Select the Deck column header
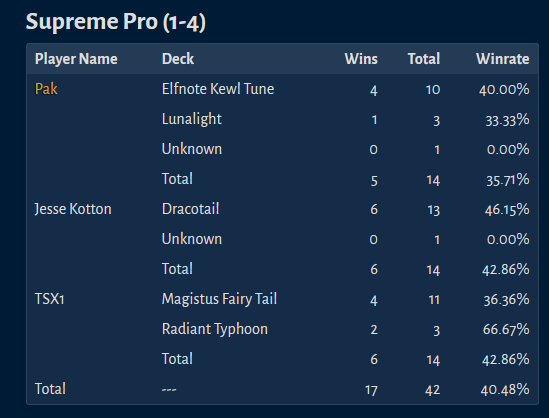The image size is (549, 418). tap(178, 59)
